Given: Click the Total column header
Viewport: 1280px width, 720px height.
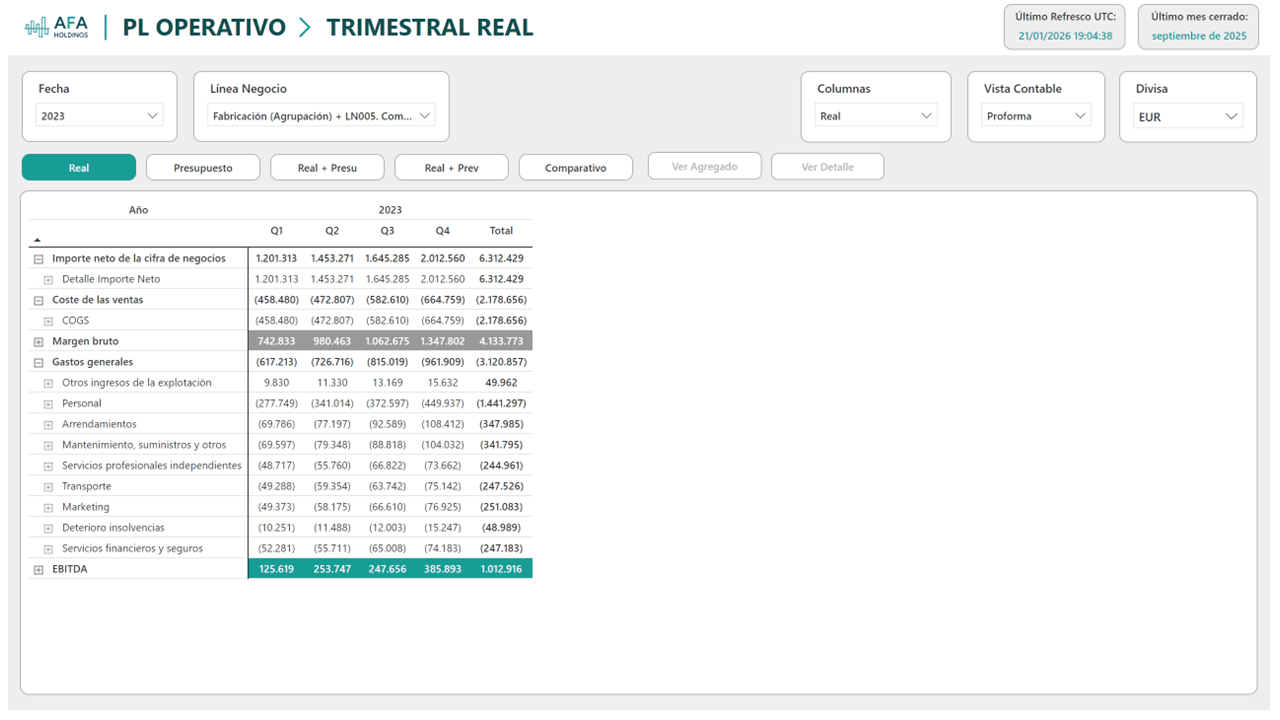Looking at the screenshot, I should [x=501, y=231].
